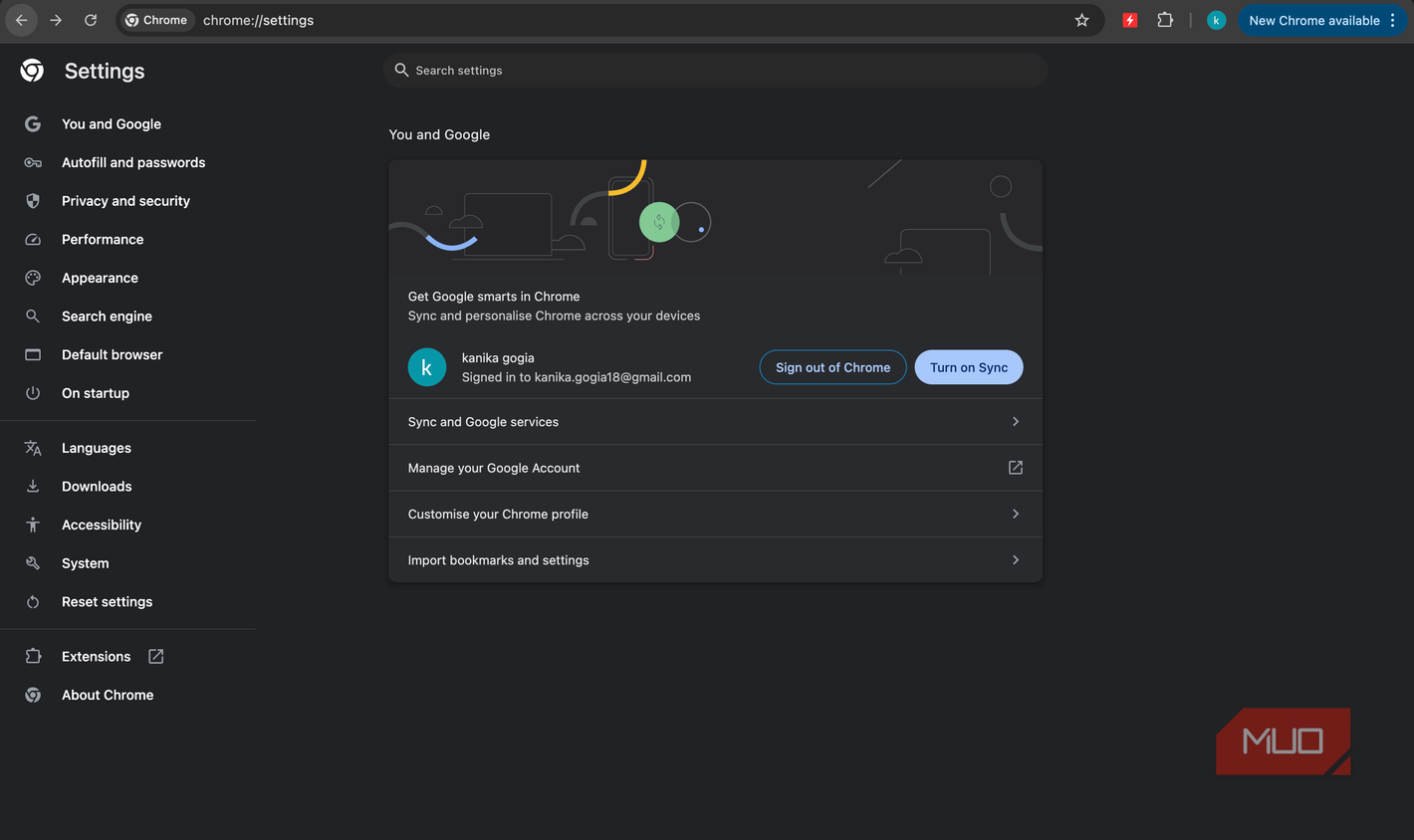The height and width of the screenshot is (840, 1414).
Task: Open the profile avatar in toolbar
Action: click(1216, 20)
